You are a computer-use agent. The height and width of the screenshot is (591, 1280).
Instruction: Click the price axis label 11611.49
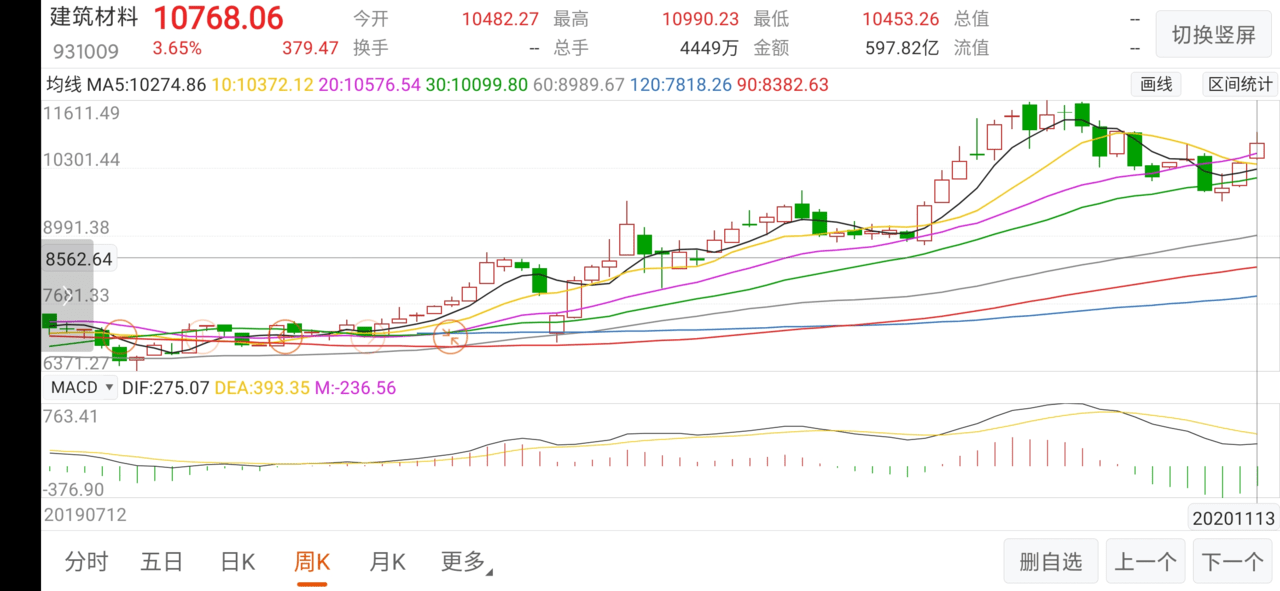point(83,113)
